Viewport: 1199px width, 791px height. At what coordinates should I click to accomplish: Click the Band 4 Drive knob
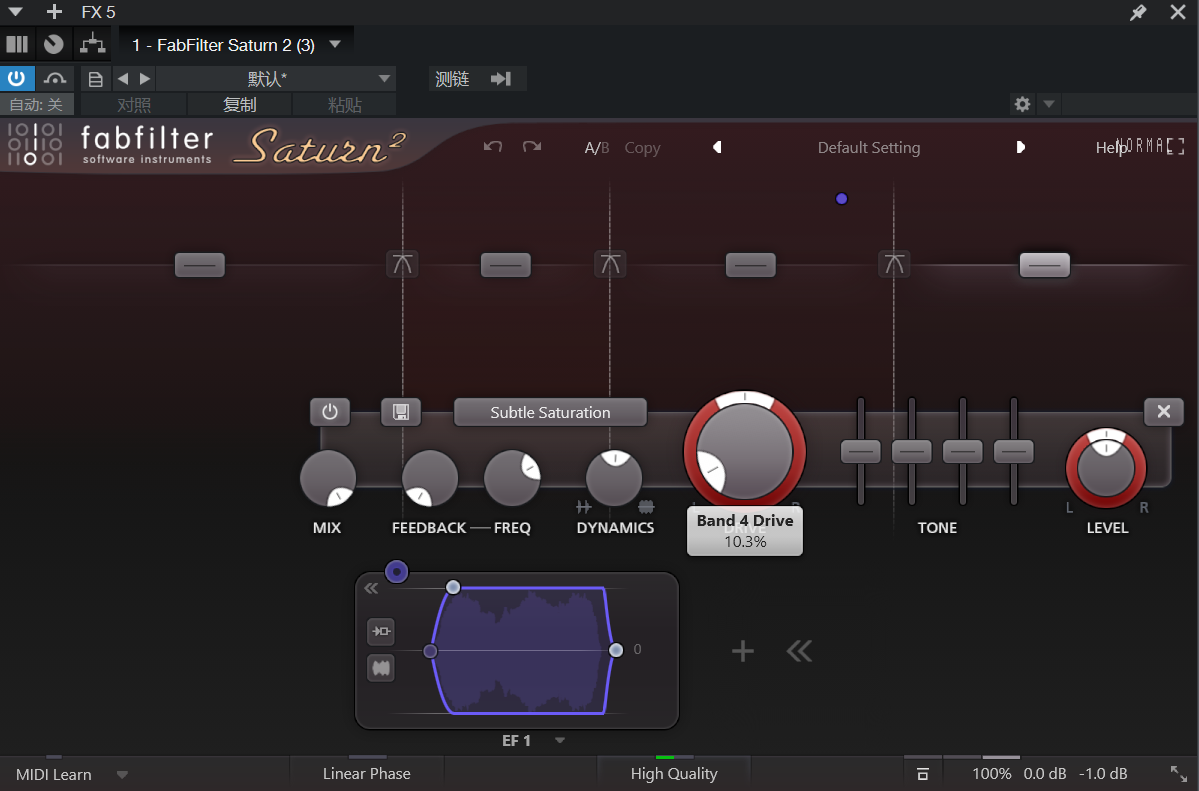744,450
